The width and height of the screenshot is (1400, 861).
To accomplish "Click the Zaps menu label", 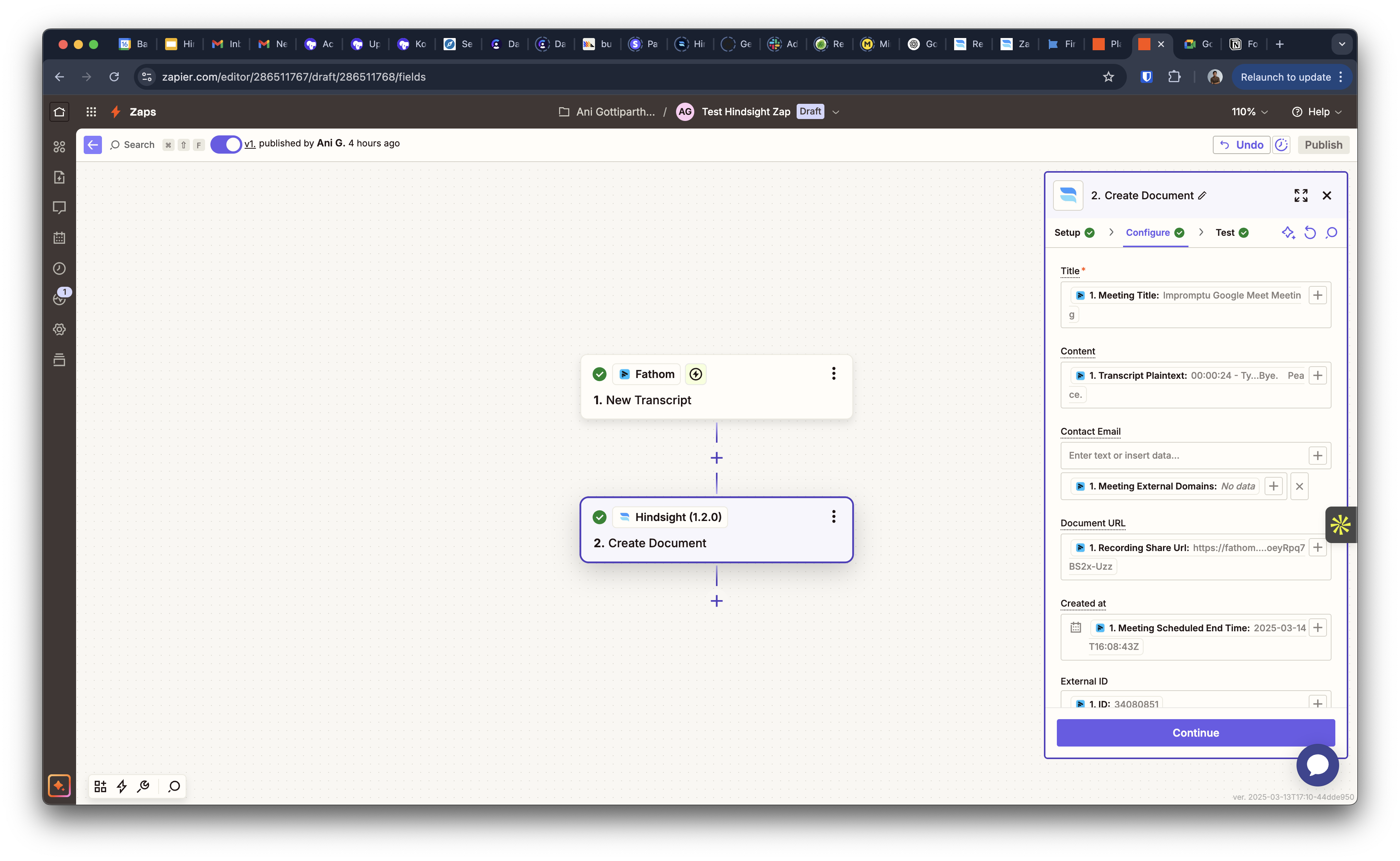I will [142, 111].
